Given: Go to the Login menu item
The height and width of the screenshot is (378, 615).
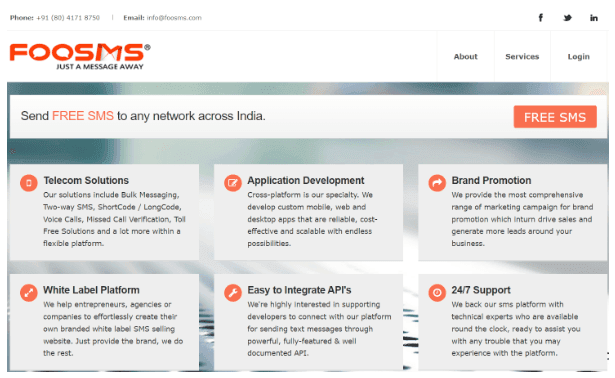Looking at the screenshot, I should coord(579,56).
